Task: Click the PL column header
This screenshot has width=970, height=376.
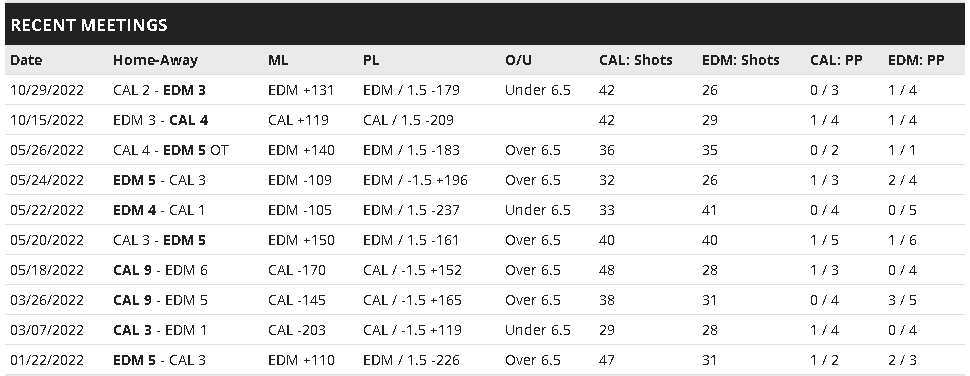Action: (x=371, y=61)
